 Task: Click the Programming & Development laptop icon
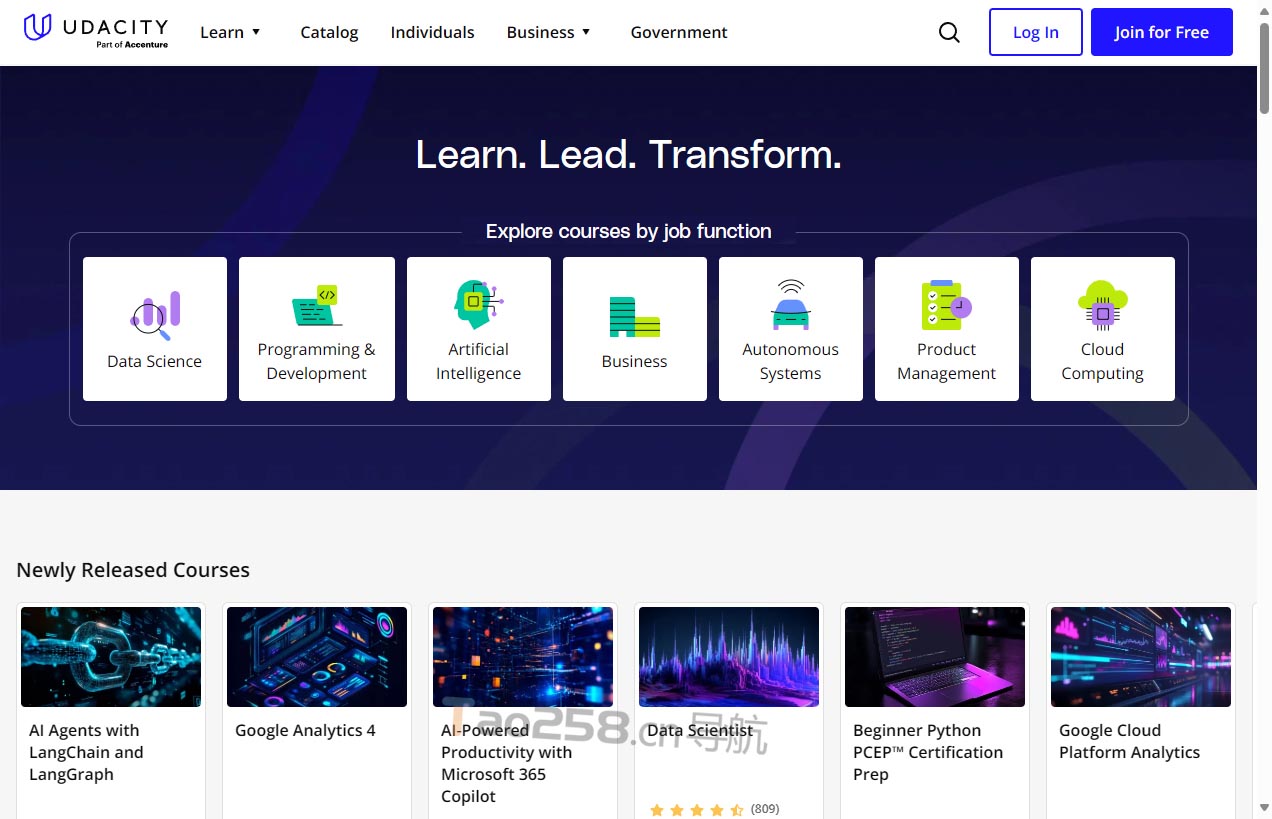coord(317,305)
